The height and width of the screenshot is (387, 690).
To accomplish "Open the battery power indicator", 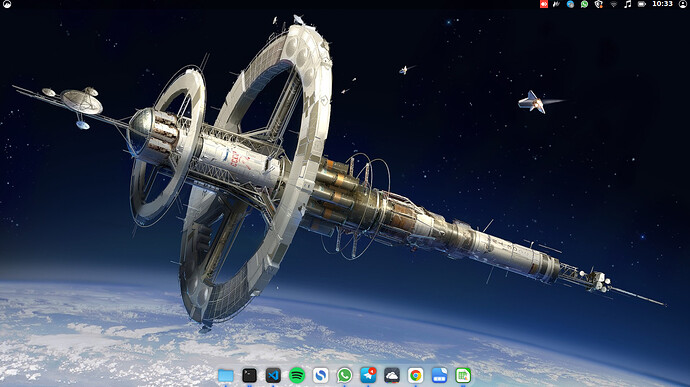I will tap(642, 4).
